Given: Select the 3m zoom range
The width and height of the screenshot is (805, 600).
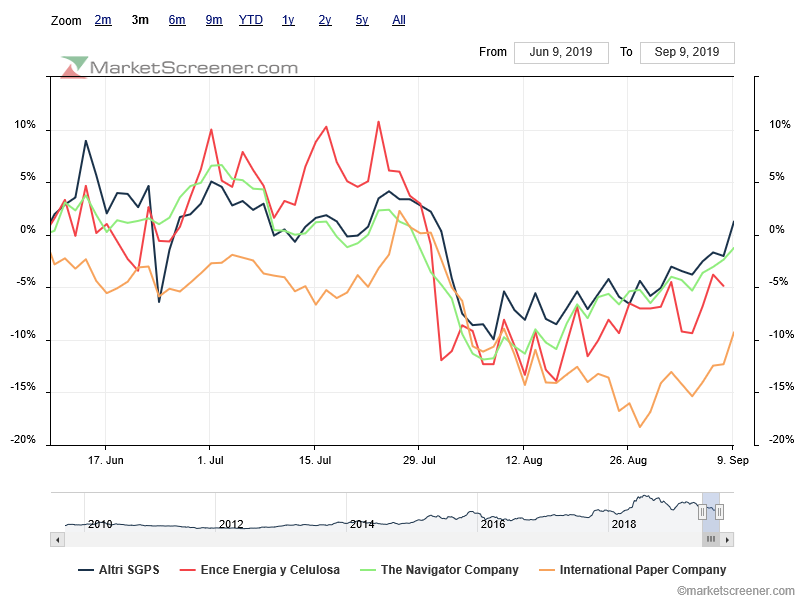Looking at the screenshot, I should [x=140, y=20].
